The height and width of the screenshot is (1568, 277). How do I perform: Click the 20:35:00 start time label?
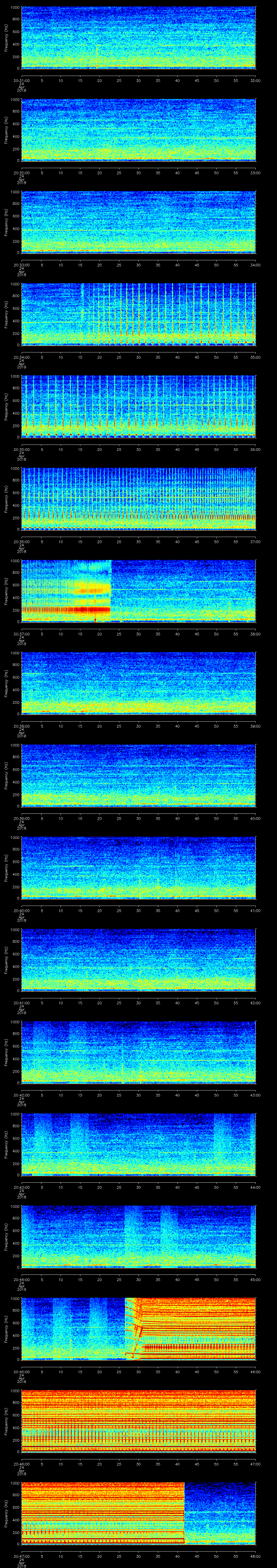click(21, 449)
